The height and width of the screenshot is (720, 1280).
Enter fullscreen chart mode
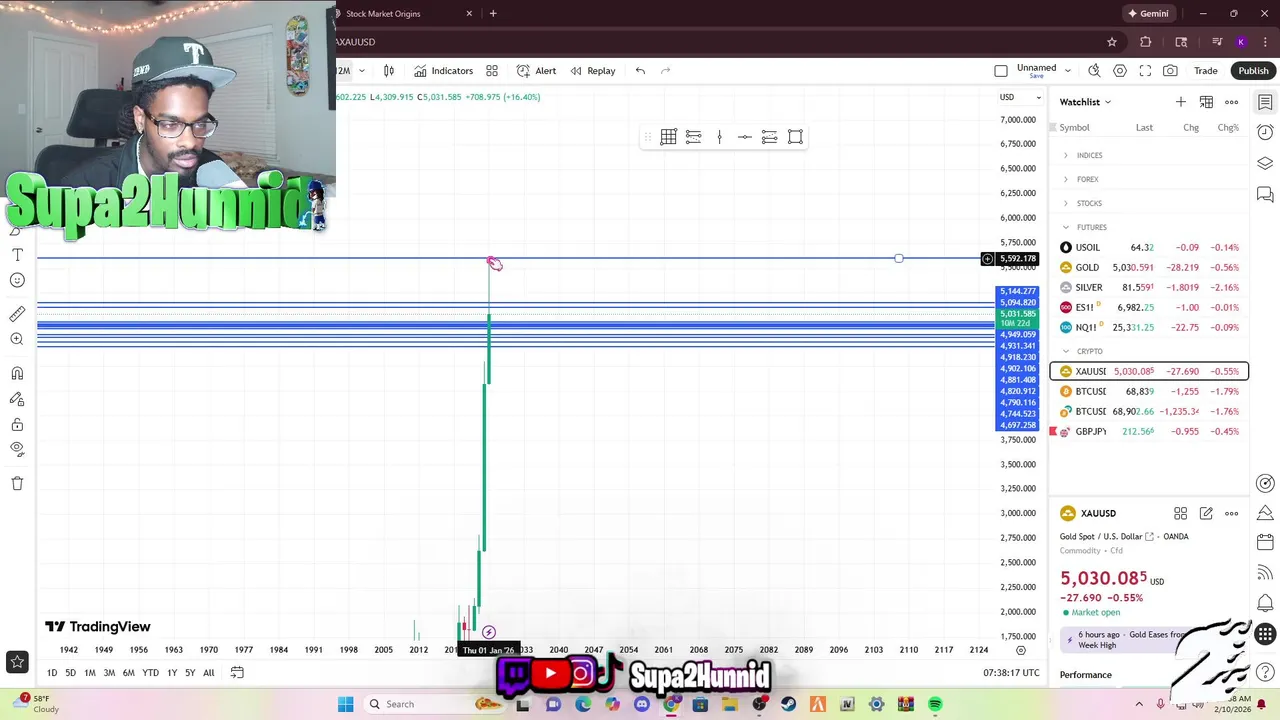point(1145,71)
